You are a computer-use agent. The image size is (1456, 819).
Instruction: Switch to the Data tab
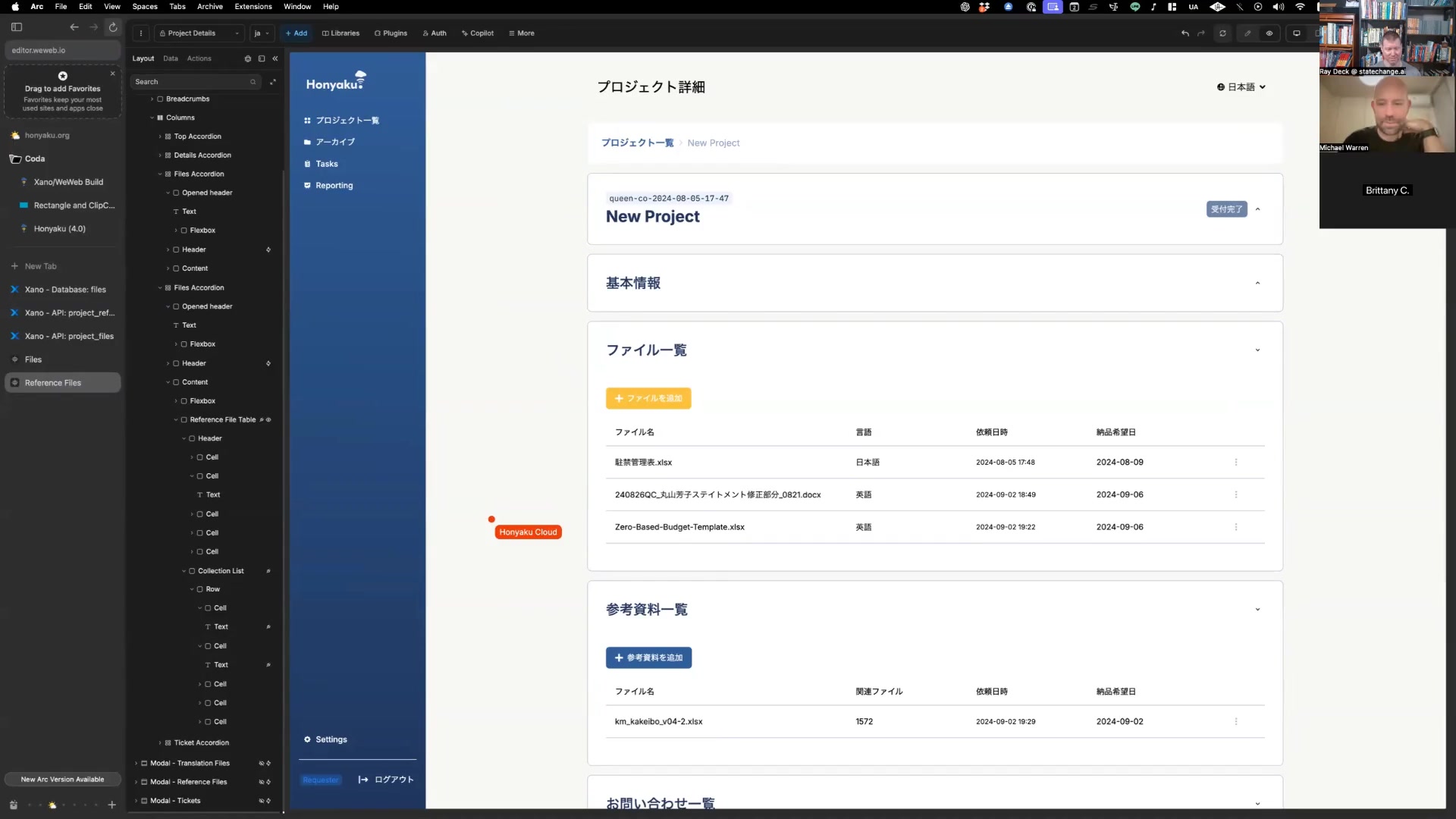(170, 58)
